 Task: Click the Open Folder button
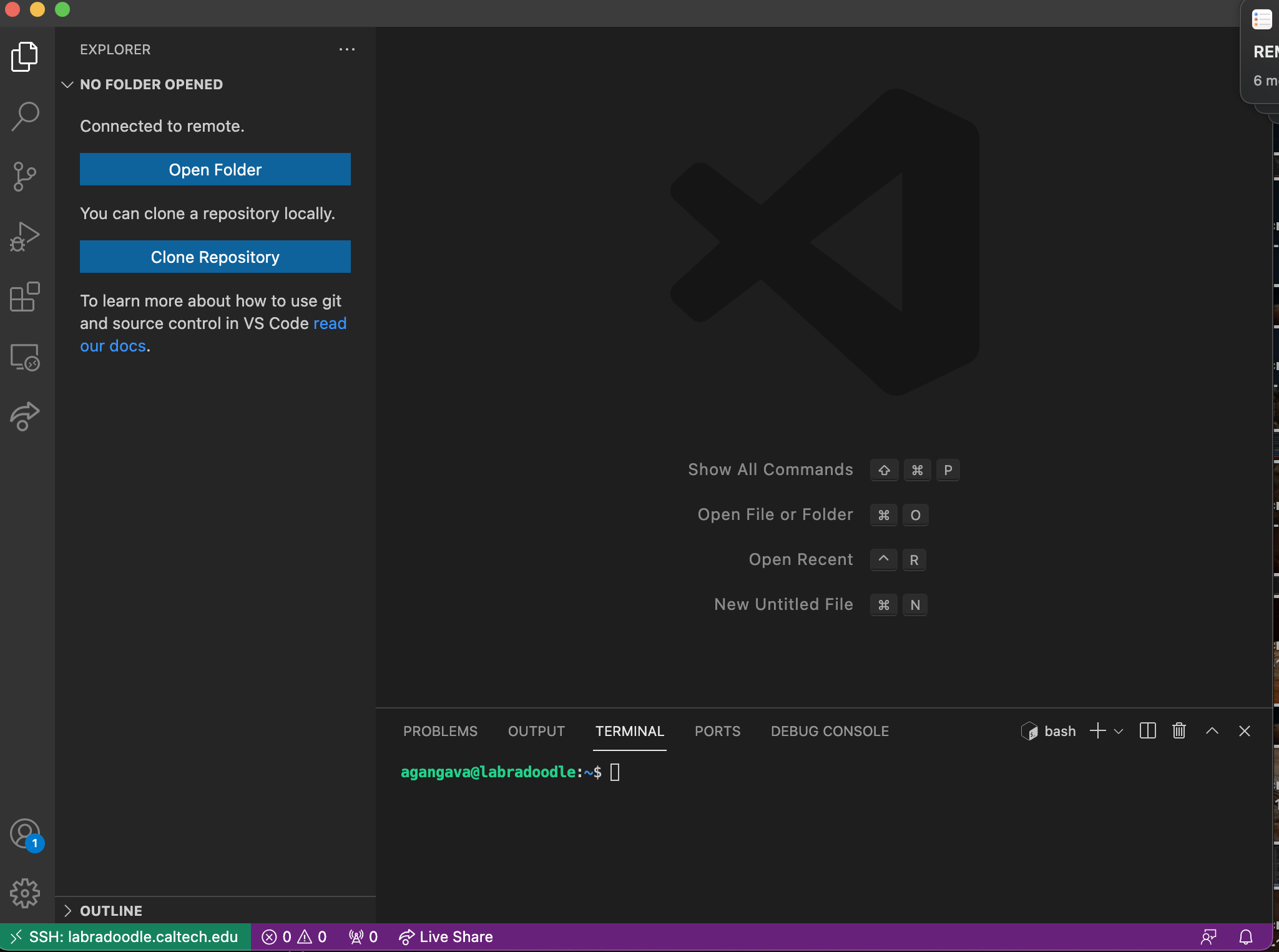point(215,169)
